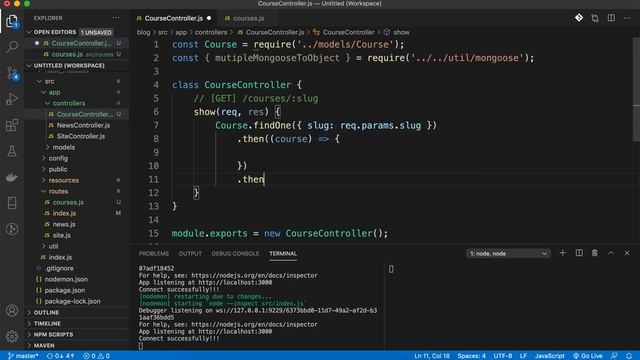The width and height of the screenshot is (640, 360).
Task: Change Spaces: 4 indentation setting
Action: point(471,356)
